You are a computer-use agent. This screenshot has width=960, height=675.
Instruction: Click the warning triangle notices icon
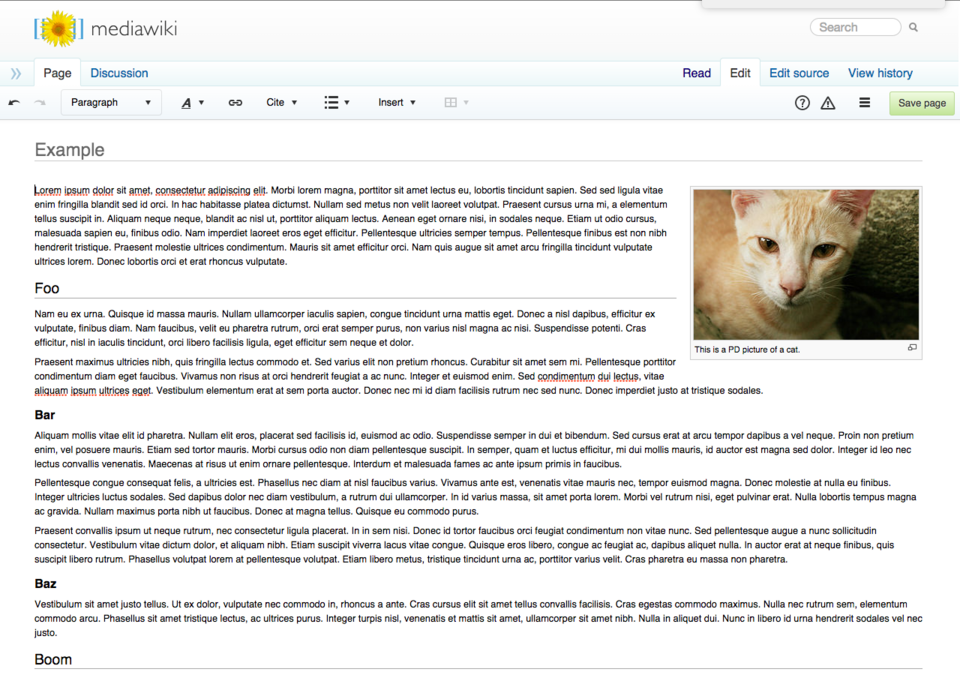point(828,103)
